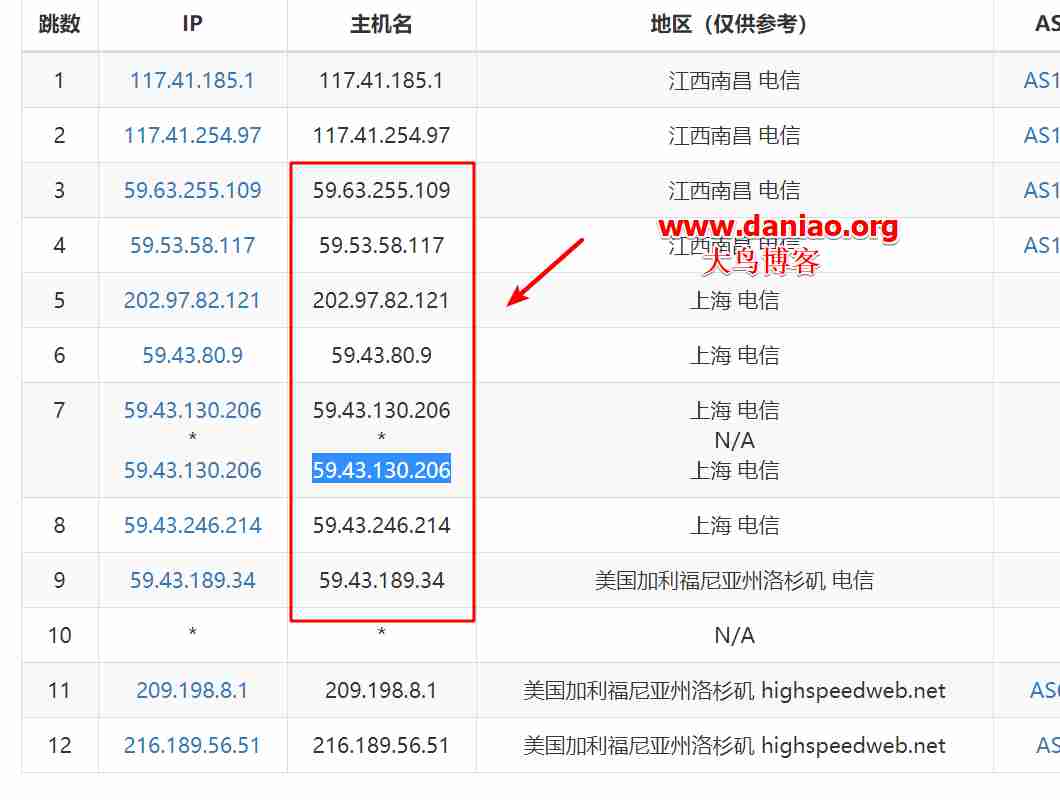The width and height of the screenshot is (1060, 800).
Task: Click IP link 59.63.255.109
Action: tap(192, 190)
